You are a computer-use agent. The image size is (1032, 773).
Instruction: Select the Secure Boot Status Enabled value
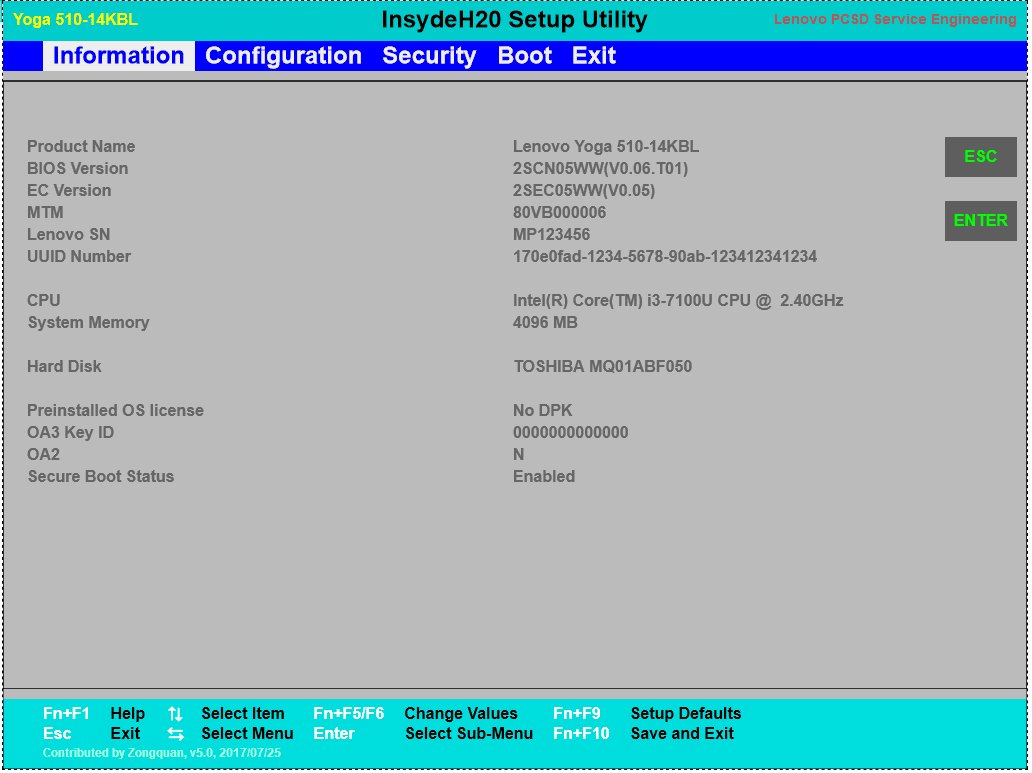[544, 477]
